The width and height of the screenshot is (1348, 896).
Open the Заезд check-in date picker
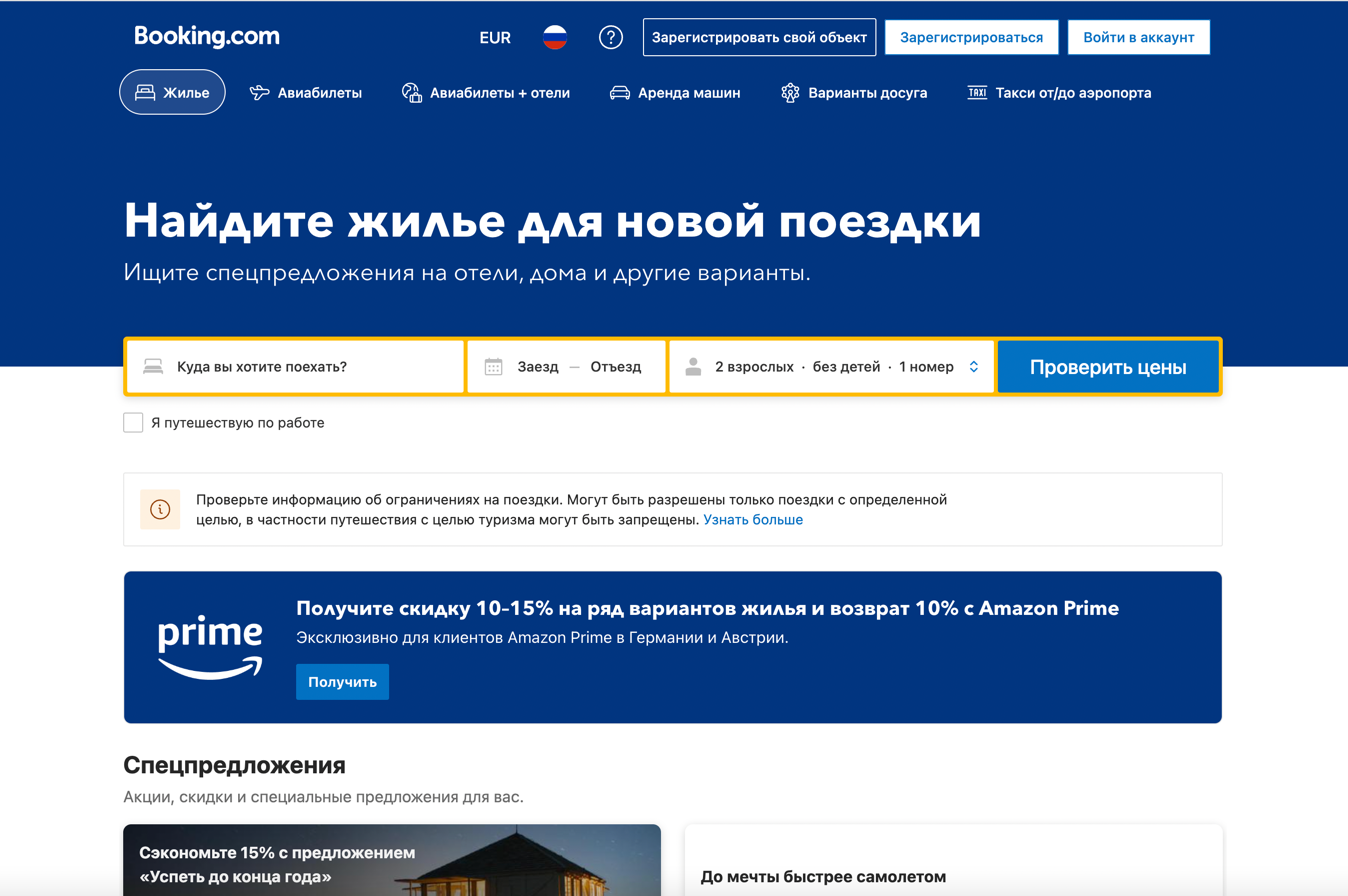(538, 367)
